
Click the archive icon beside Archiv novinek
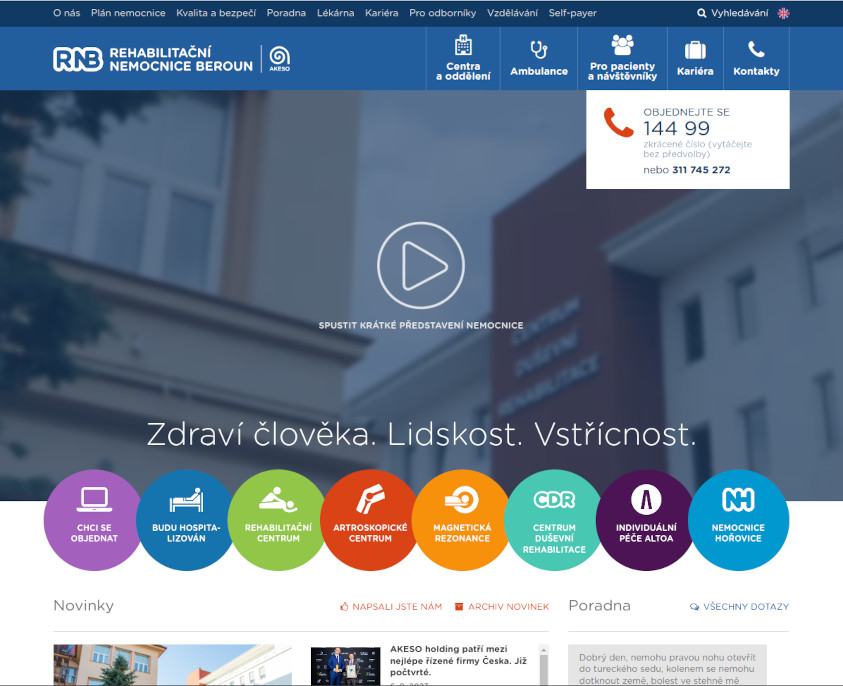pos(459,606)
